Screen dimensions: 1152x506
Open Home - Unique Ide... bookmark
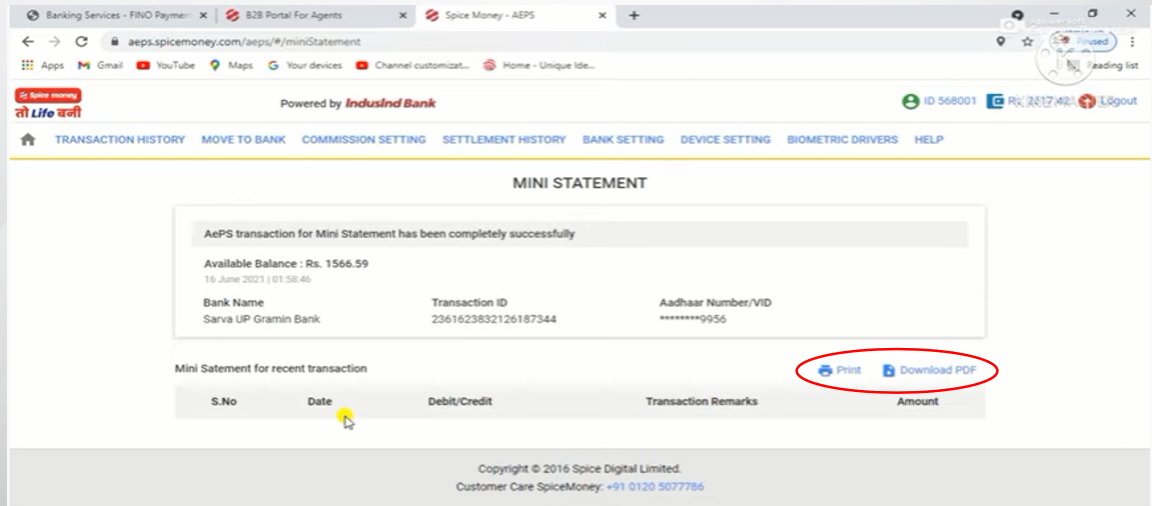[x=539, y=65]
